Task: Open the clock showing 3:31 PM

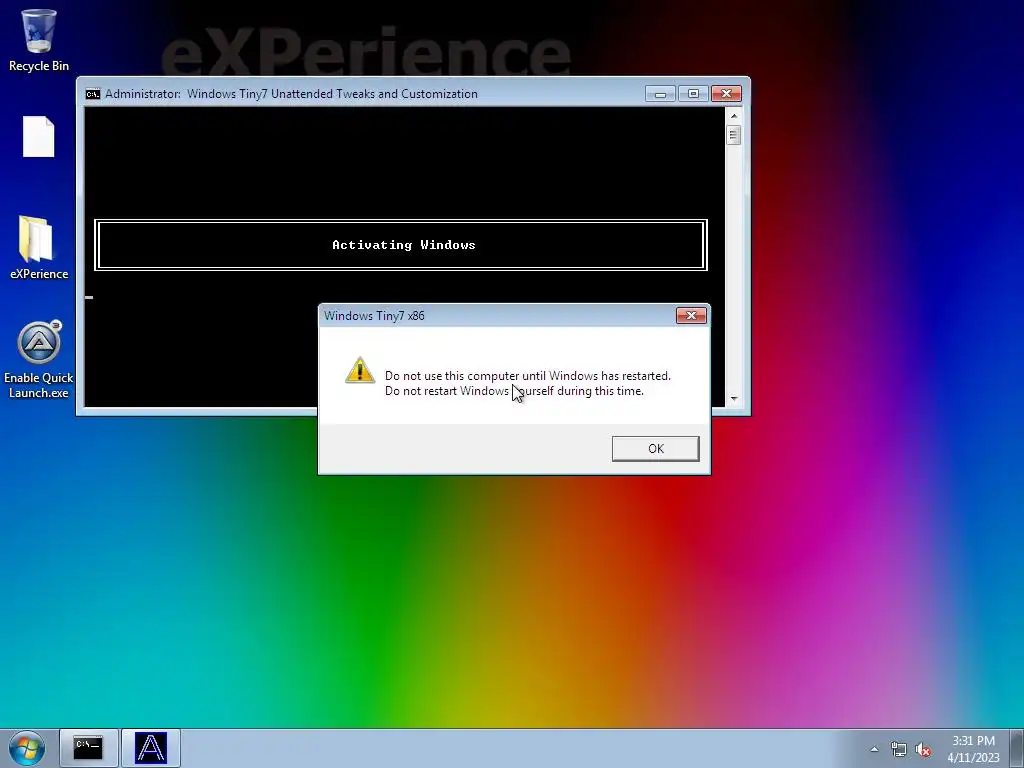Action: [973, 748]
